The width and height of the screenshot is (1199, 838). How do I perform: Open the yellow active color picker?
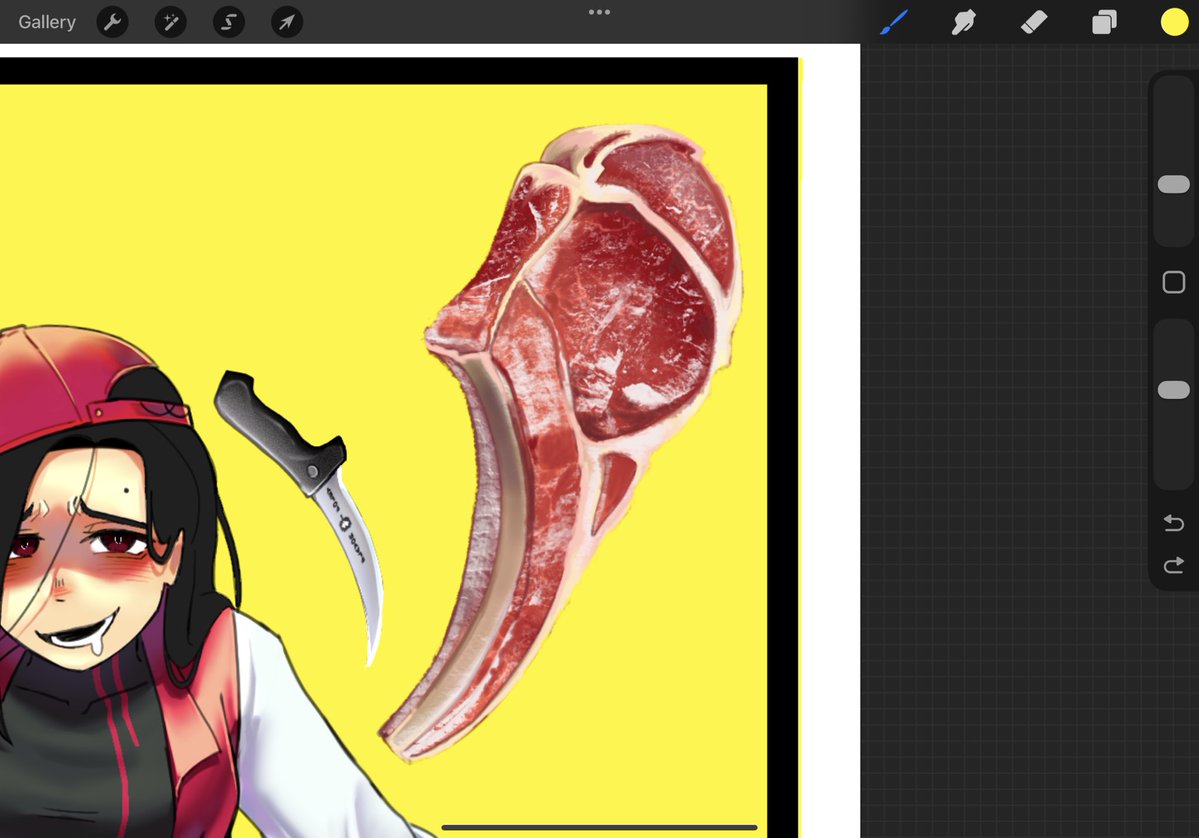[1175, 22]
